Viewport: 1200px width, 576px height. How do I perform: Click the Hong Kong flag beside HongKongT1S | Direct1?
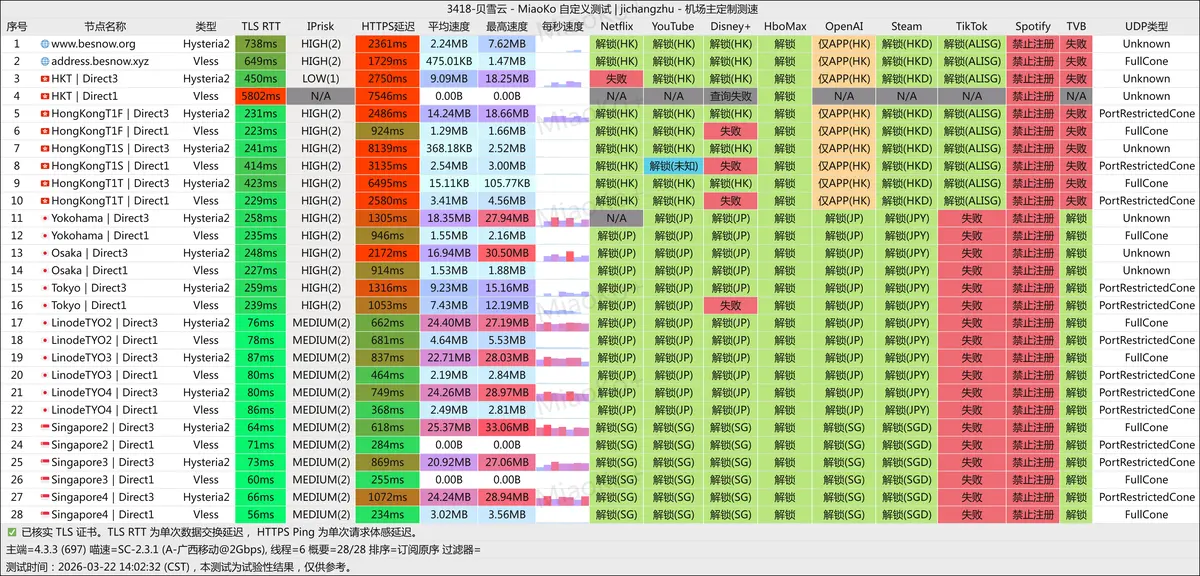[x=45, y=166]
